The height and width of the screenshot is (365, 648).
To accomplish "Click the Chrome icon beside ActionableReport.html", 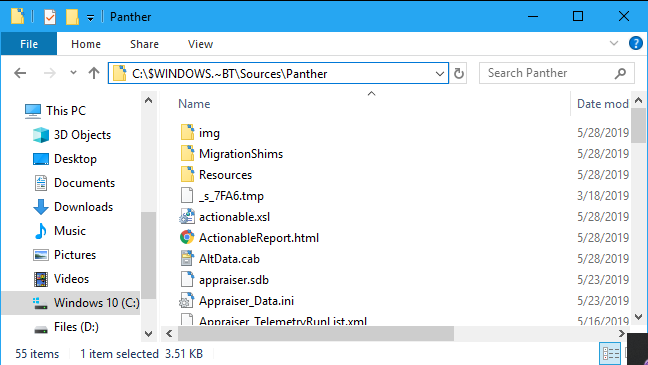I will [187, 237].
